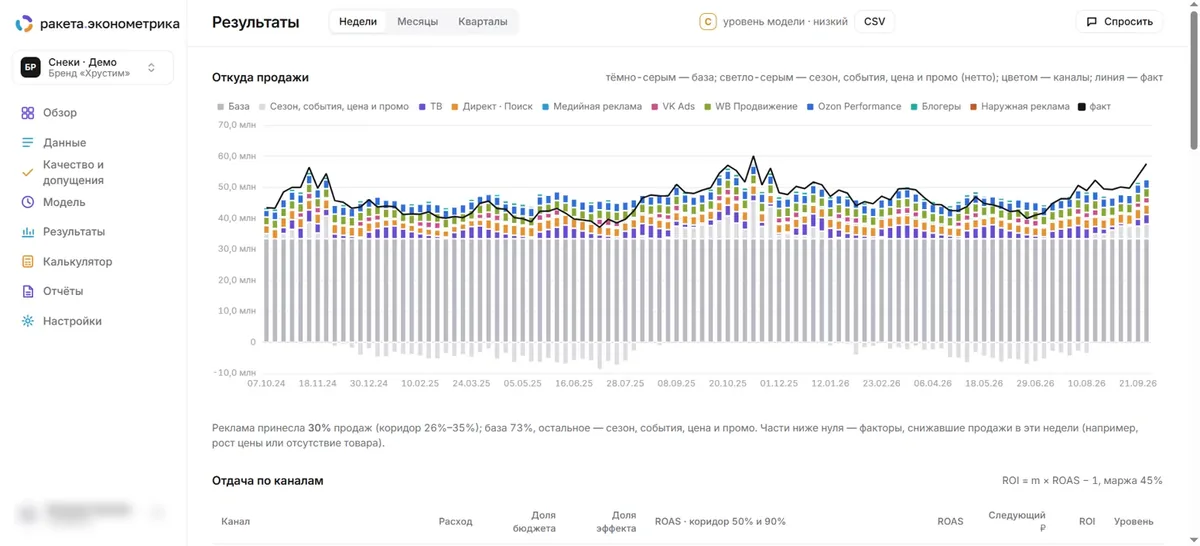Click the ROI column header
The height and width of the screenshot is (546, 1200).
point(1087,521)
